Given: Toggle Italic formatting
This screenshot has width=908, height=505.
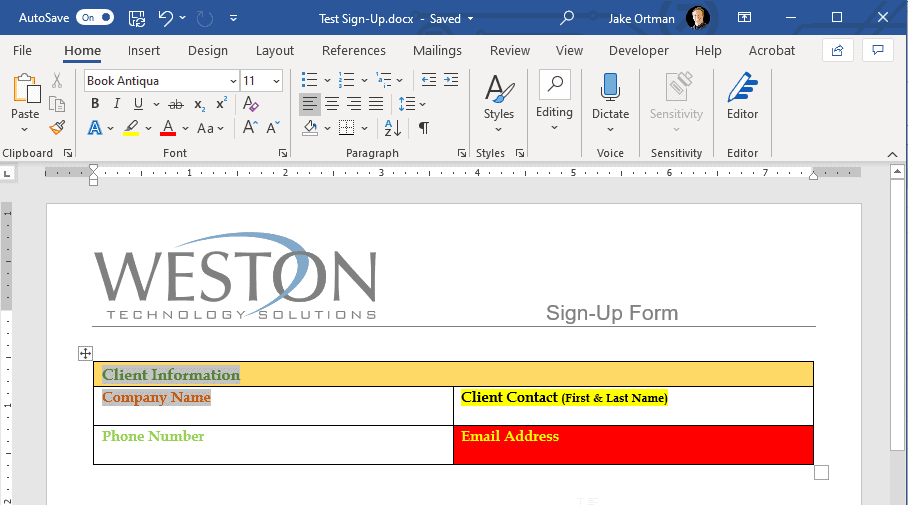Looking at the screenshot, I should (x=116, y=104).
